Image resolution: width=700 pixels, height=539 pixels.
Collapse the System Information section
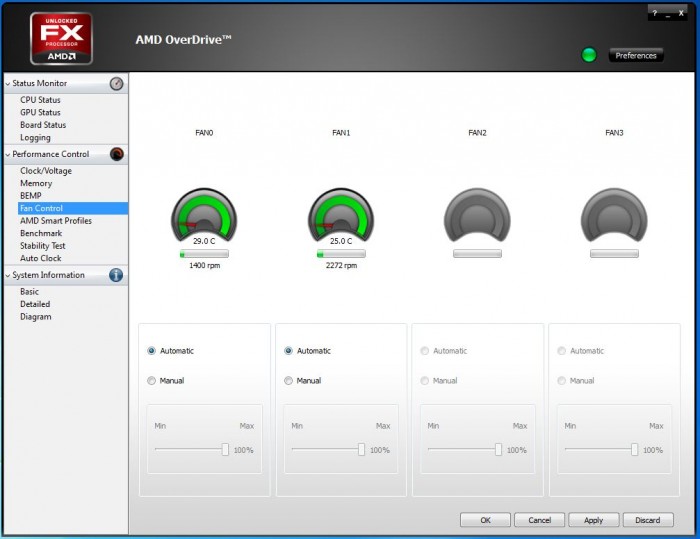coord(8,275)
